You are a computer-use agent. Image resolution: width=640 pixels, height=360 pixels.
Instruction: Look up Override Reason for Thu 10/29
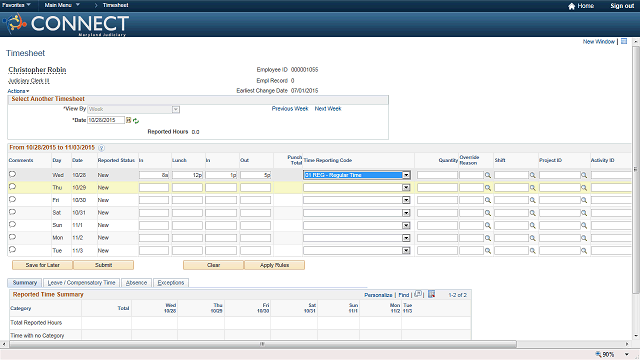coord(488,188)
